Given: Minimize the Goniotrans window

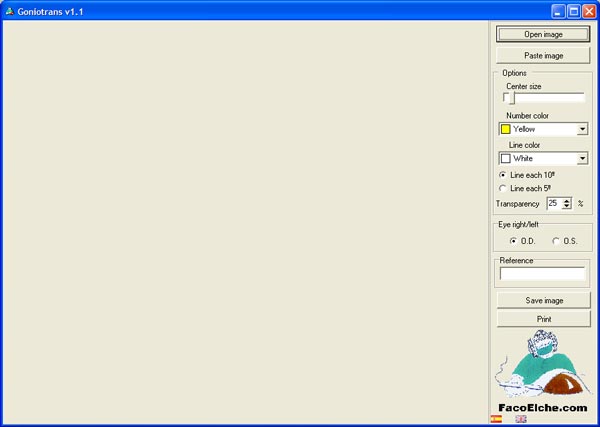Looking at the screenshot, I should [x=558, y=11].
